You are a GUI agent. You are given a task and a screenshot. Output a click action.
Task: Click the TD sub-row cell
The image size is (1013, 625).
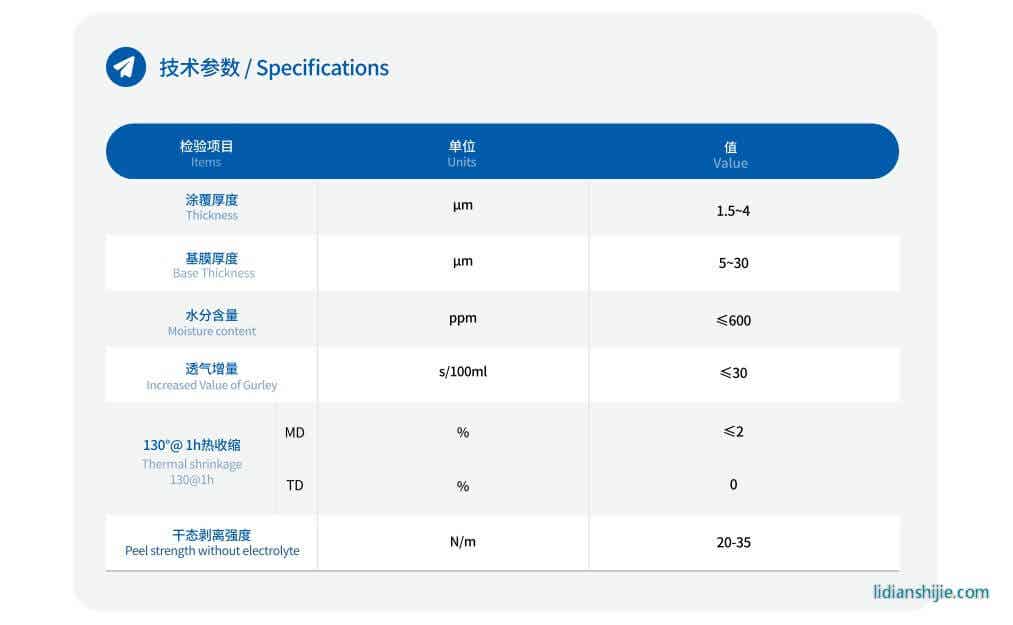[296, 485]
